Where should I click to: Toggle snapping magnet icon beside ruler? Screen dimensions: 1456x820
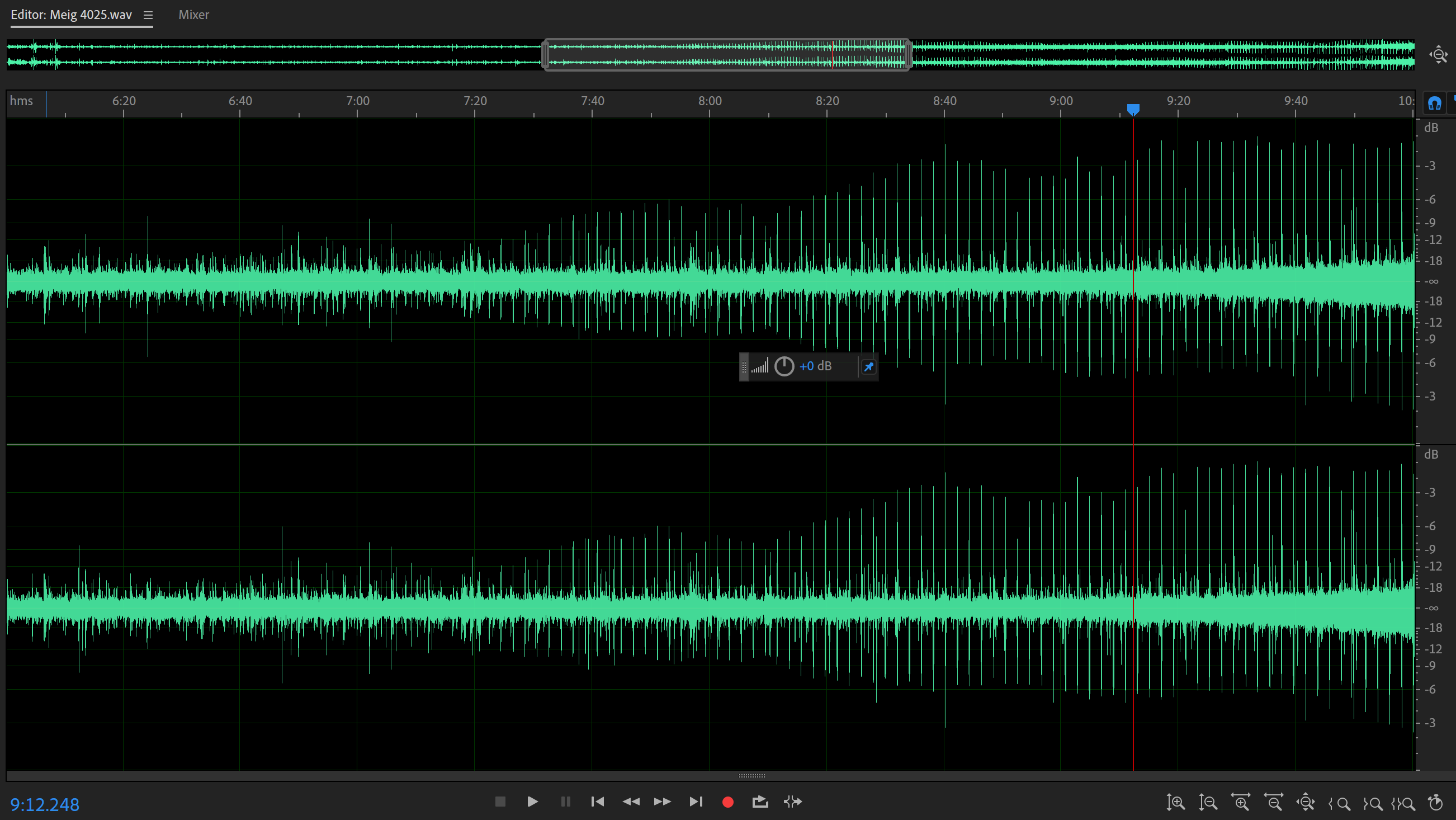(x=1434, y=103)
